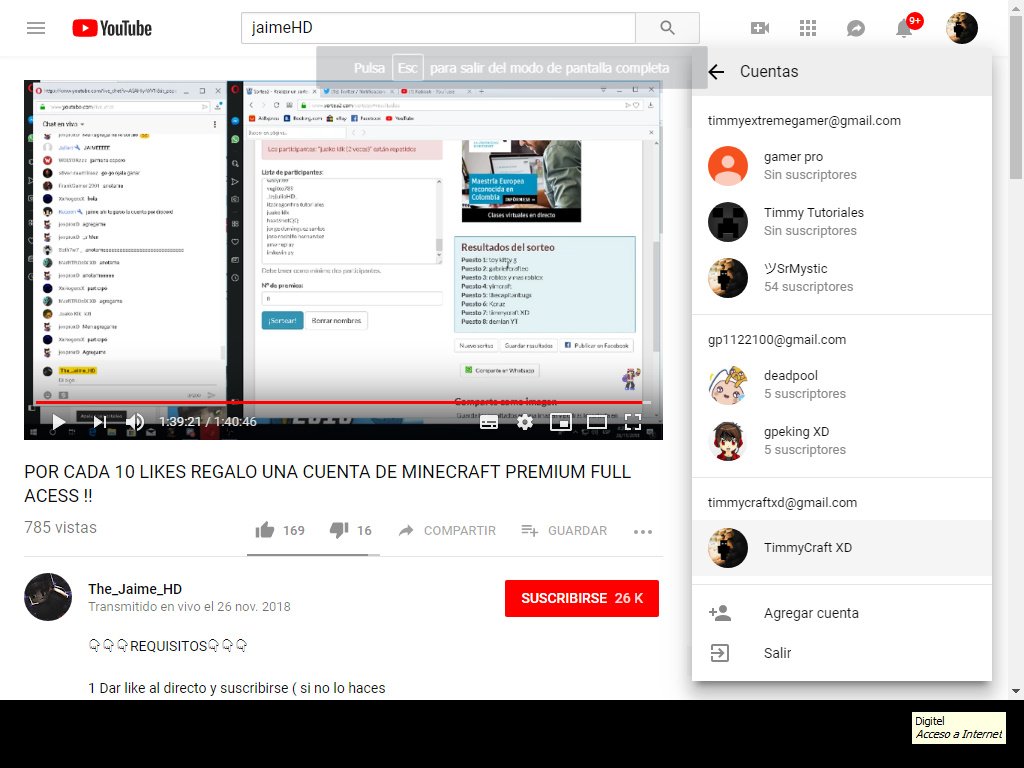The height and width of the screenshot is (768, 1024).
Task: Toggle fullscreen in the video player
Action: click(632, 423)
